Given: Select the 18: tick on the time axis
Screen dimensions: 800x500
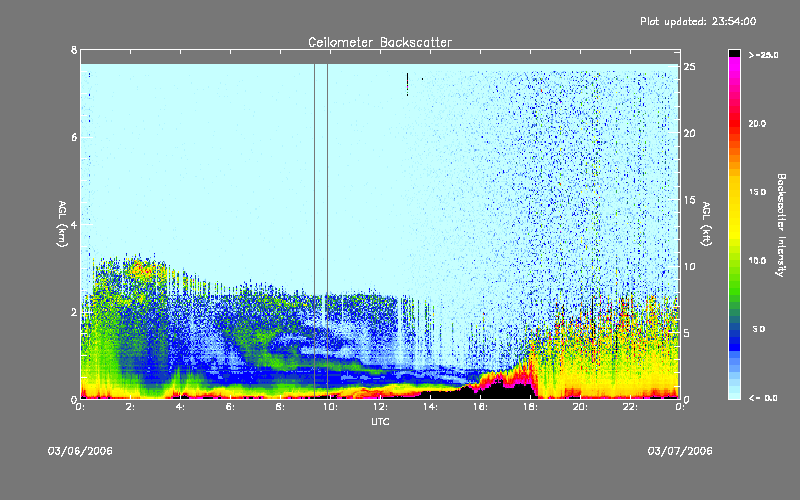Looking at the screenshot, I should 530,407.
